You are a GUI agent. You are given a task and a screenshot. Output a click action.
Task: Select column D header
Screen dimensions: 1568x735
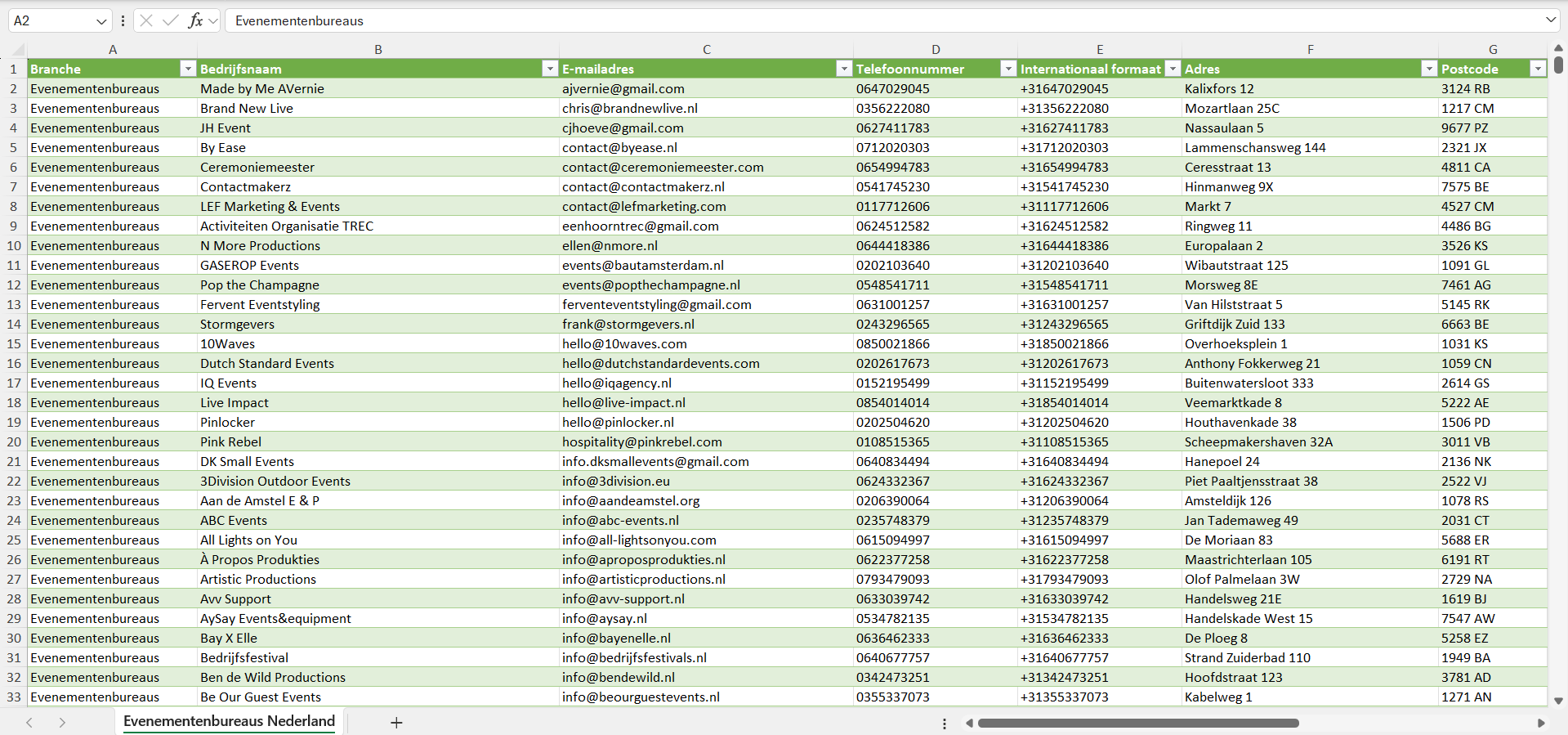tap(936, 49)
